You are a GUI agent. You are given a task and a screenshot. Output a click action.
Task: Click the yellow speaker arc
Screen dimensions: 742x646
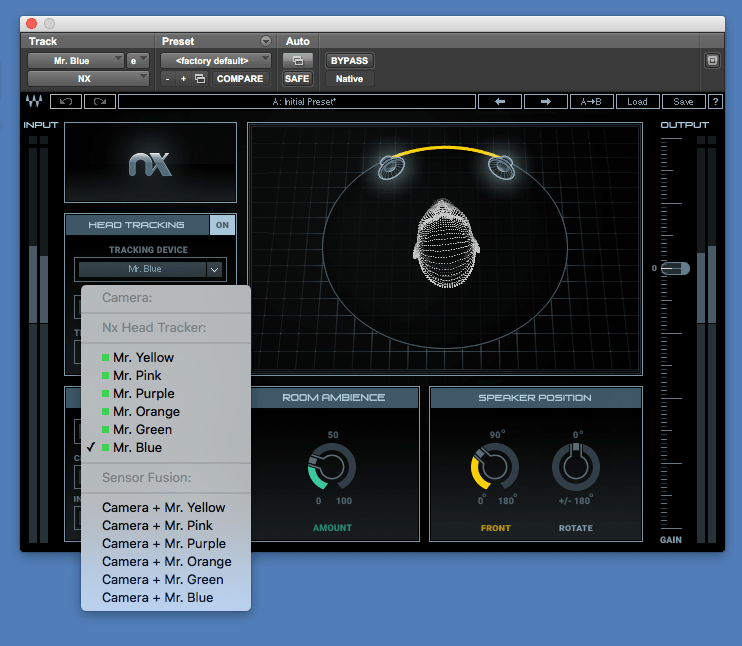coord(446,150)
